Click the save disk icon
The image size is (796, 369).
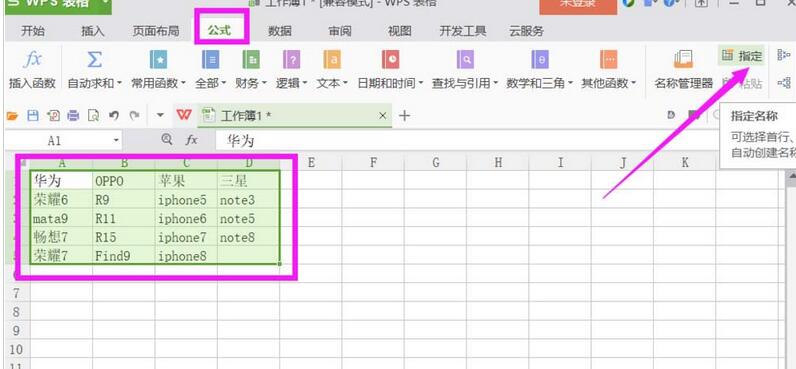[32, 116]
